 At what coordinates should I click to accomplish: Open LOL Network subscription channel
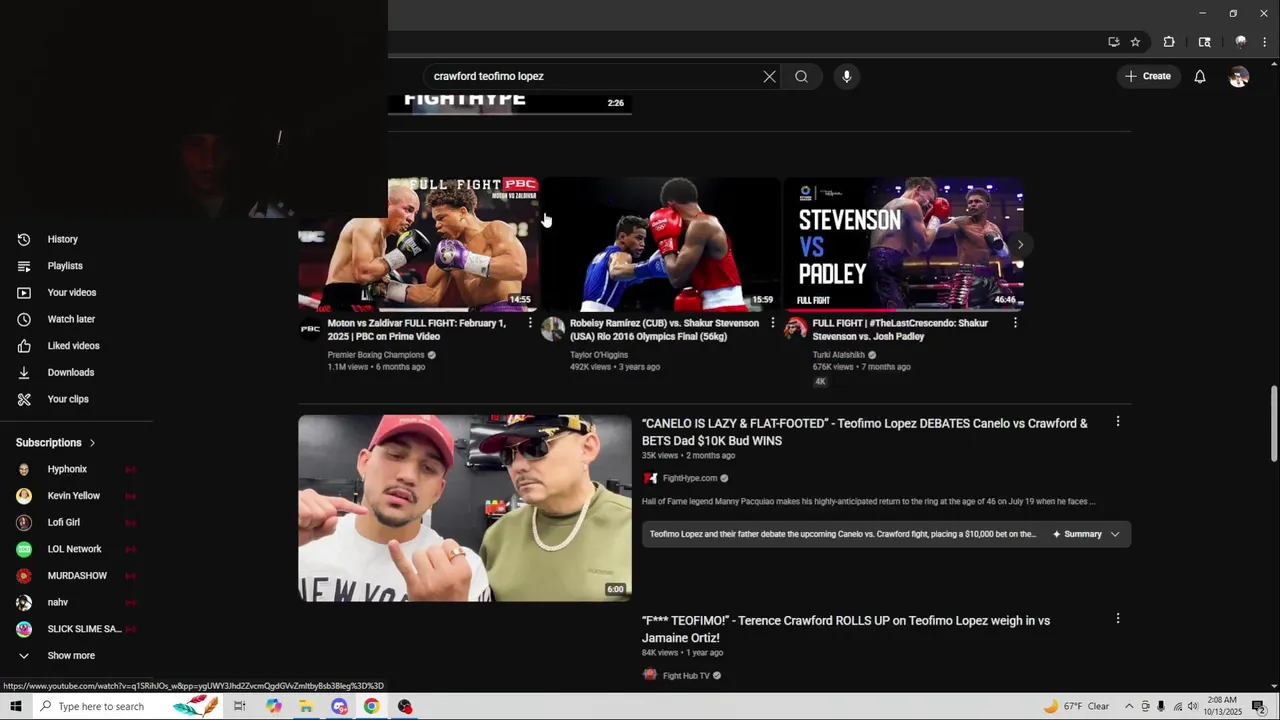pyautogui.click(x=77, y=549)
